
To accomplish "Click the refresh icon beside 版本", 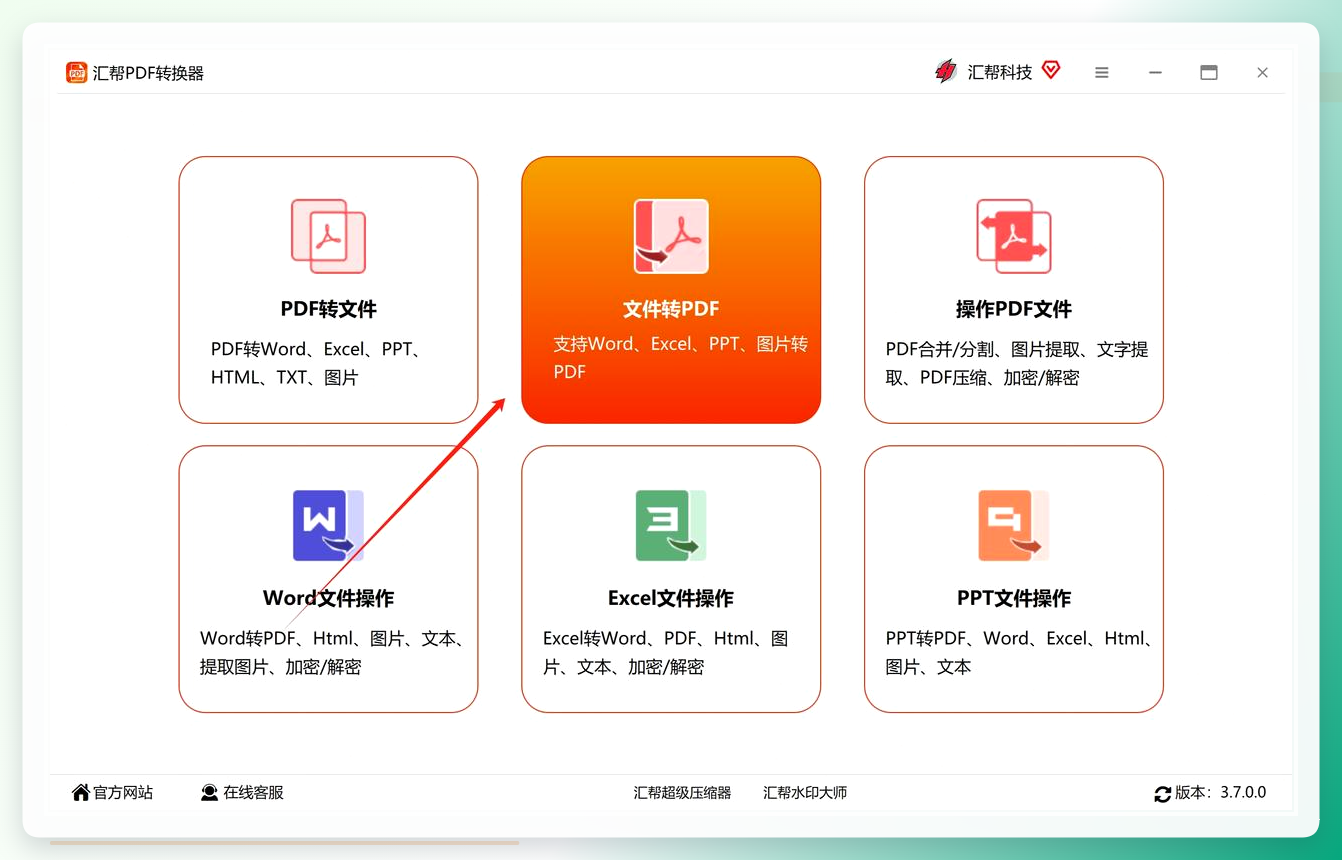I will click(1162, 793).
